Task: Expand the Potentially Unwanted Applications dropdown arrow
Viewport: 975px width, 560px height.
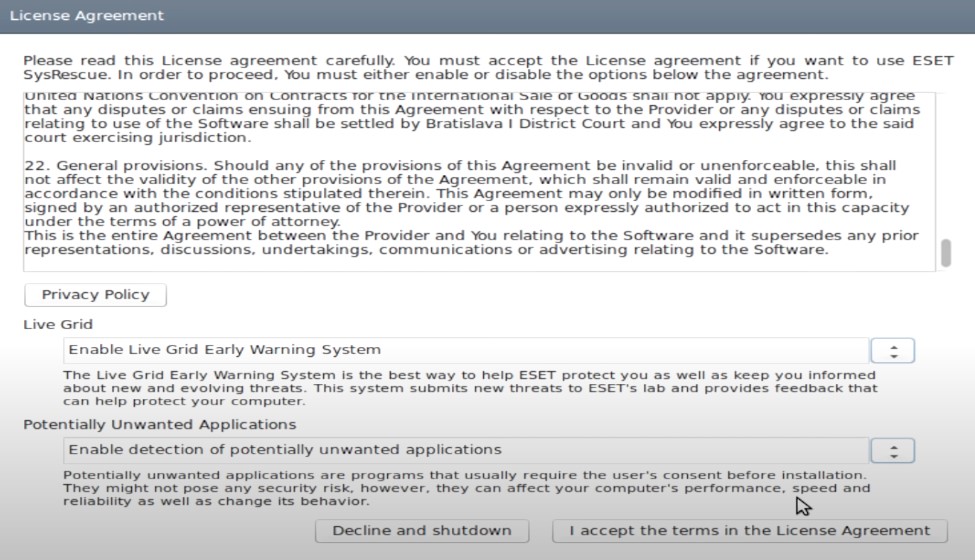Action: 892,451
